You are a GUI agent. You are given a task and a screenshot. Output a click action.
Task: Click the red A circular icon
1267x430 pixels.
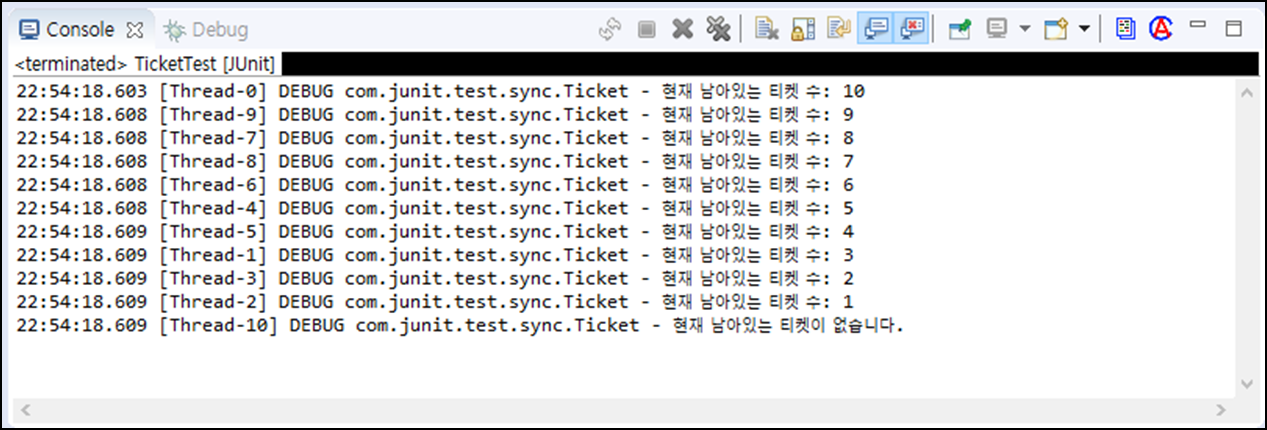[1161, 29]
